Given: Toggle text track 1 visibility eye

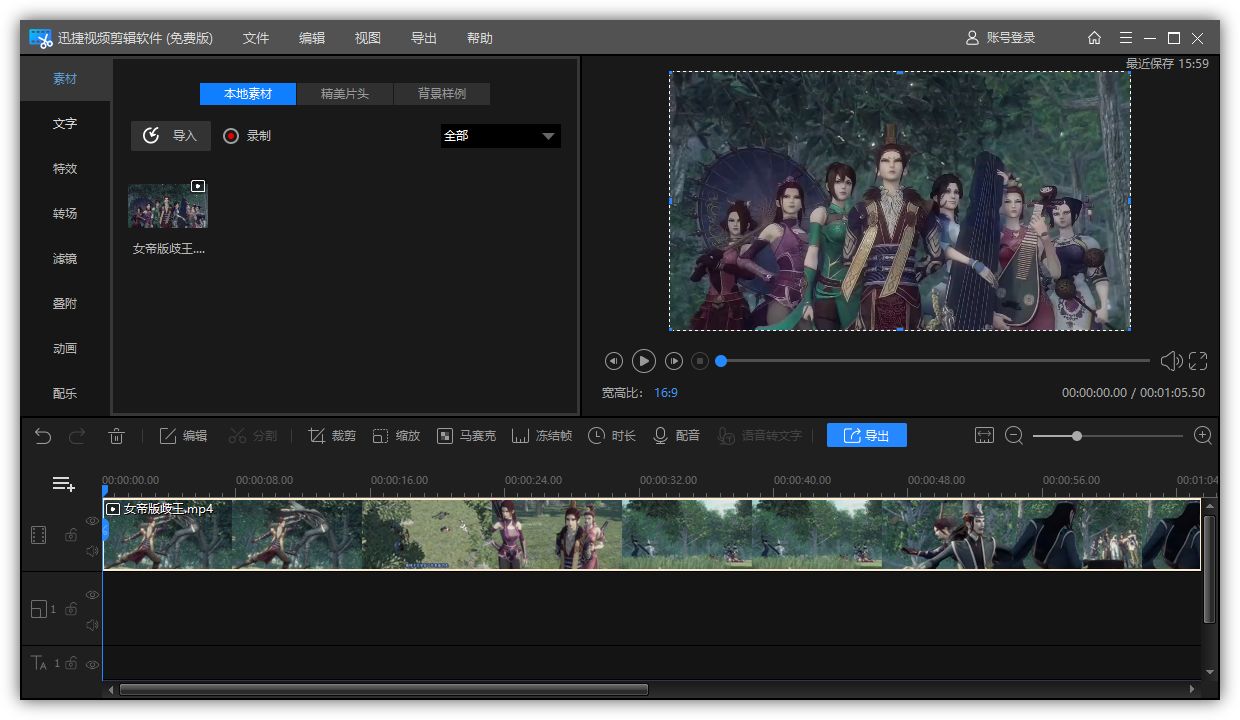Looking at the screenshot, I should pyautogui.click(x=92, y=664).
